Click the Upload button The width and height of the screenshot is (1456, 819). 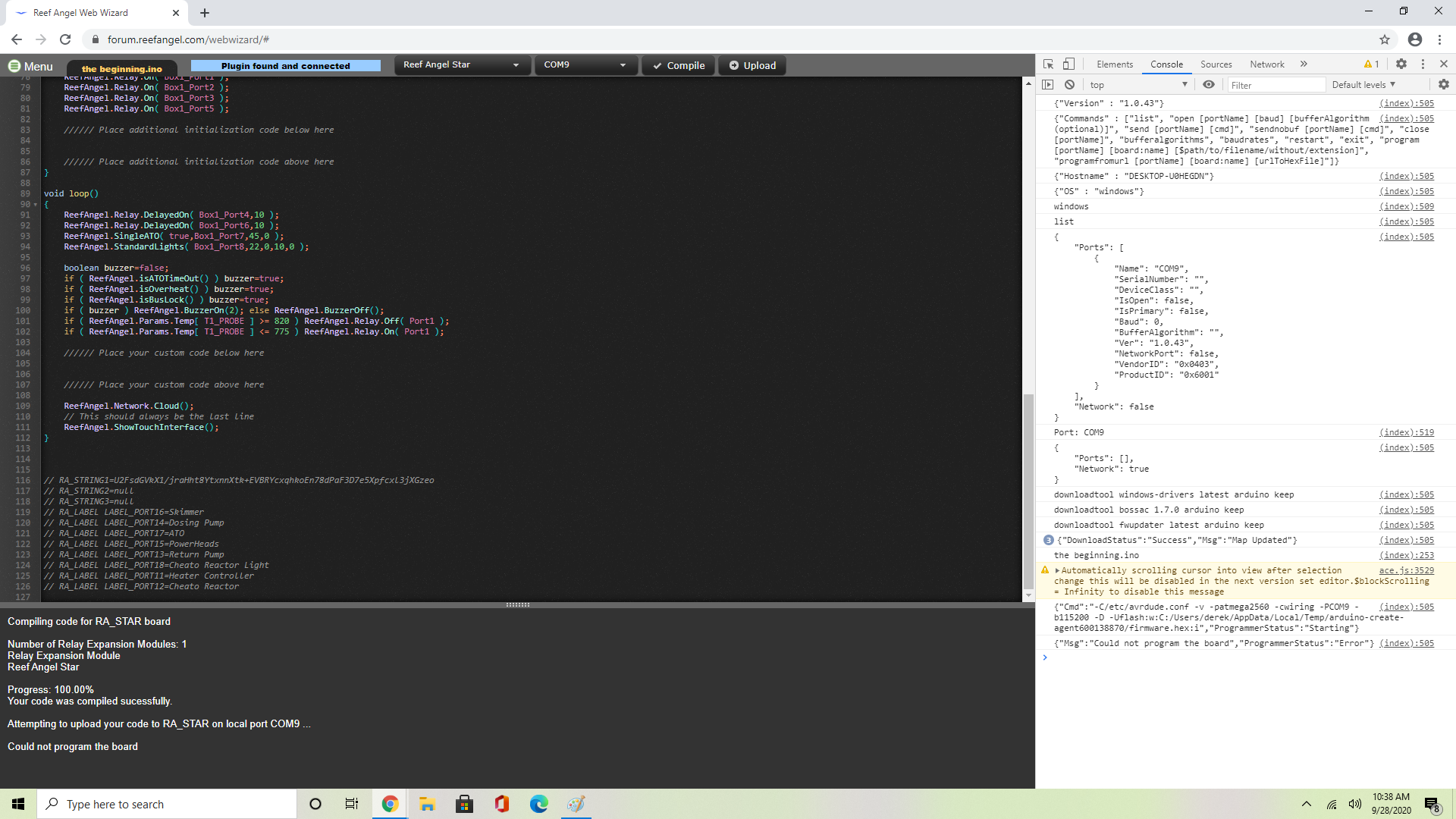click(752, 65)
